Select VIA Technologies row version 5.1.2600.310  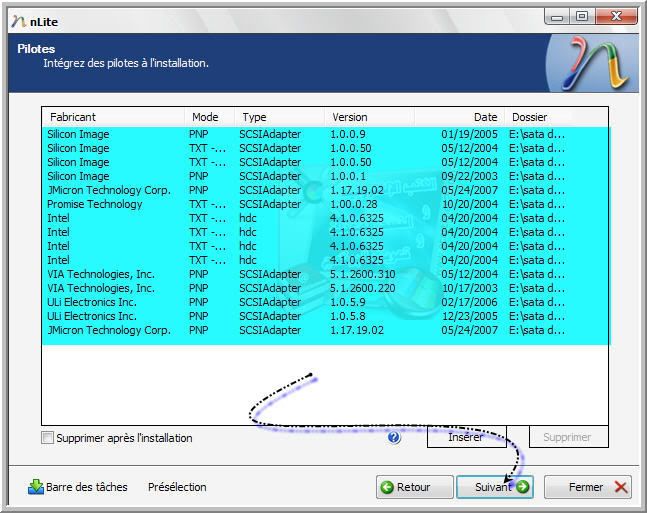(325, 274)
